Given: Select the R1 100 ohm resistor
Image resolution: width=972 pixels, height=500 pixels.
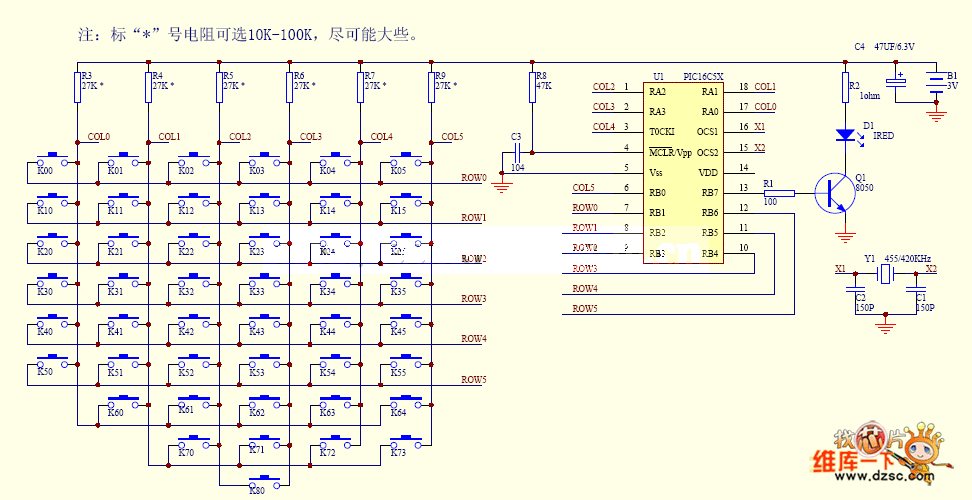Looking at the screenshot, I should (x=779, y=193).
